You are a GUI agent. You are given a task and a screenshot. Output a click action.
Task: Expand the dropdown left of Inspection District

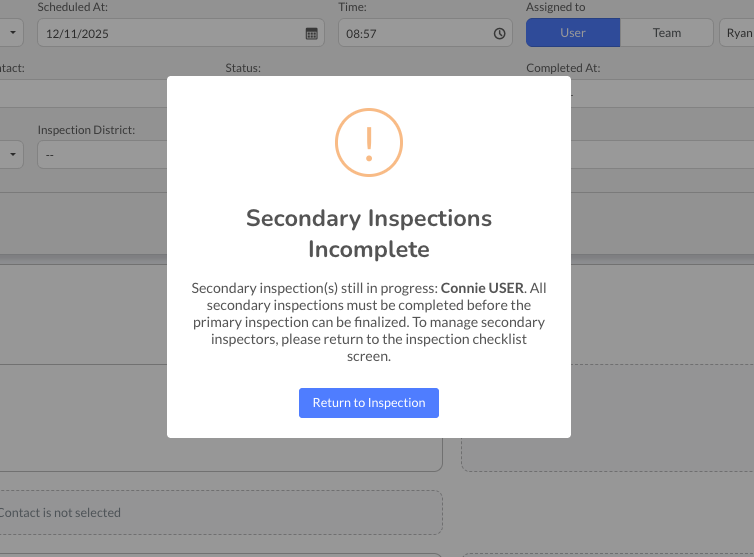(12, 155)
